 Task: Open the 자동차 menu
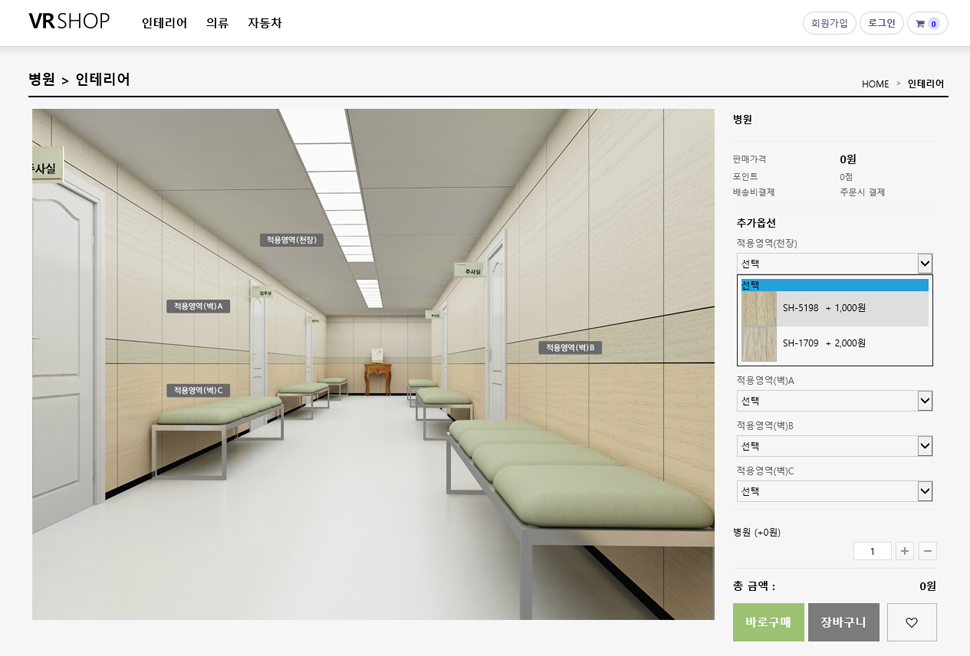pyautogui.click(x=265, y=23)
